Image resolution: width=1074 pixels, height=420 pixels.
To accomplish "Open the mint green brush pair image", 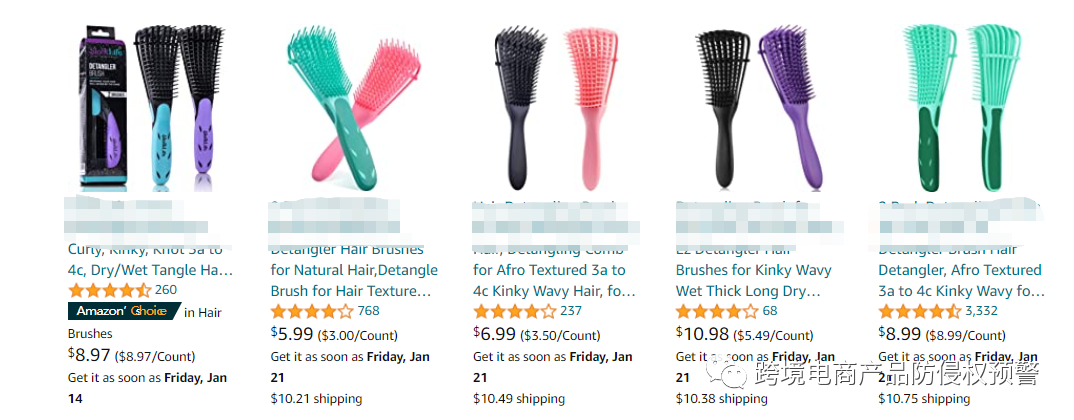I will click(962, 108).
